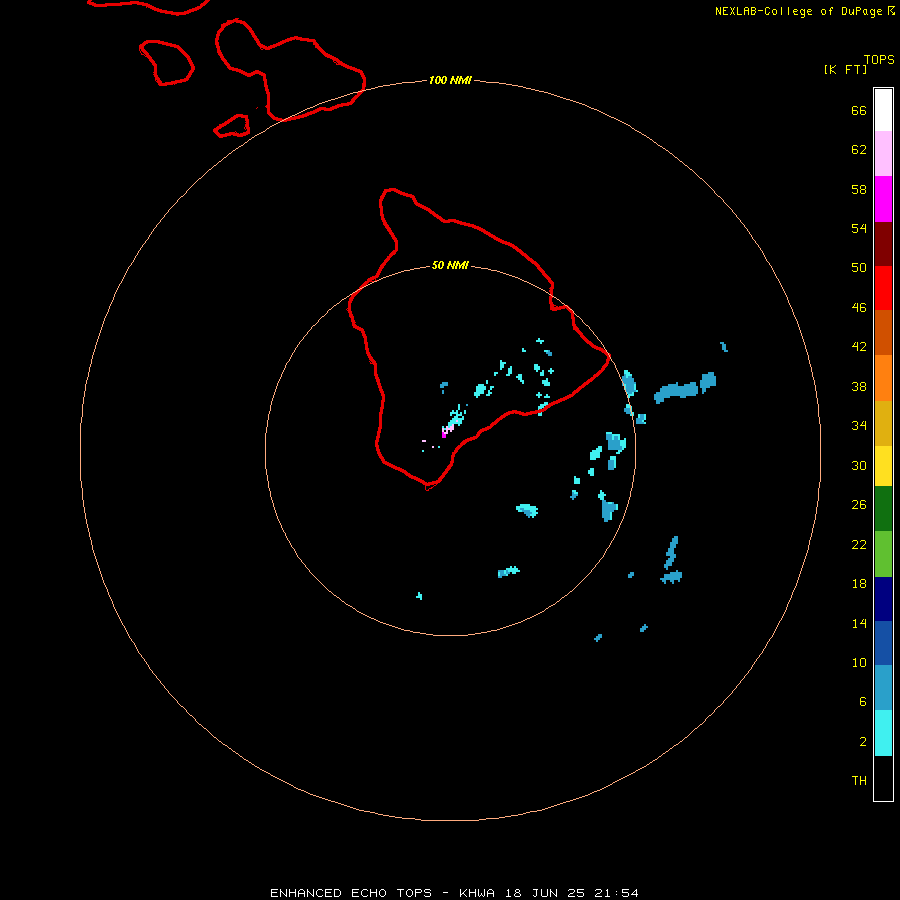Select the dark orange legend block
This screenshot has width=900, height=900.
883,332
